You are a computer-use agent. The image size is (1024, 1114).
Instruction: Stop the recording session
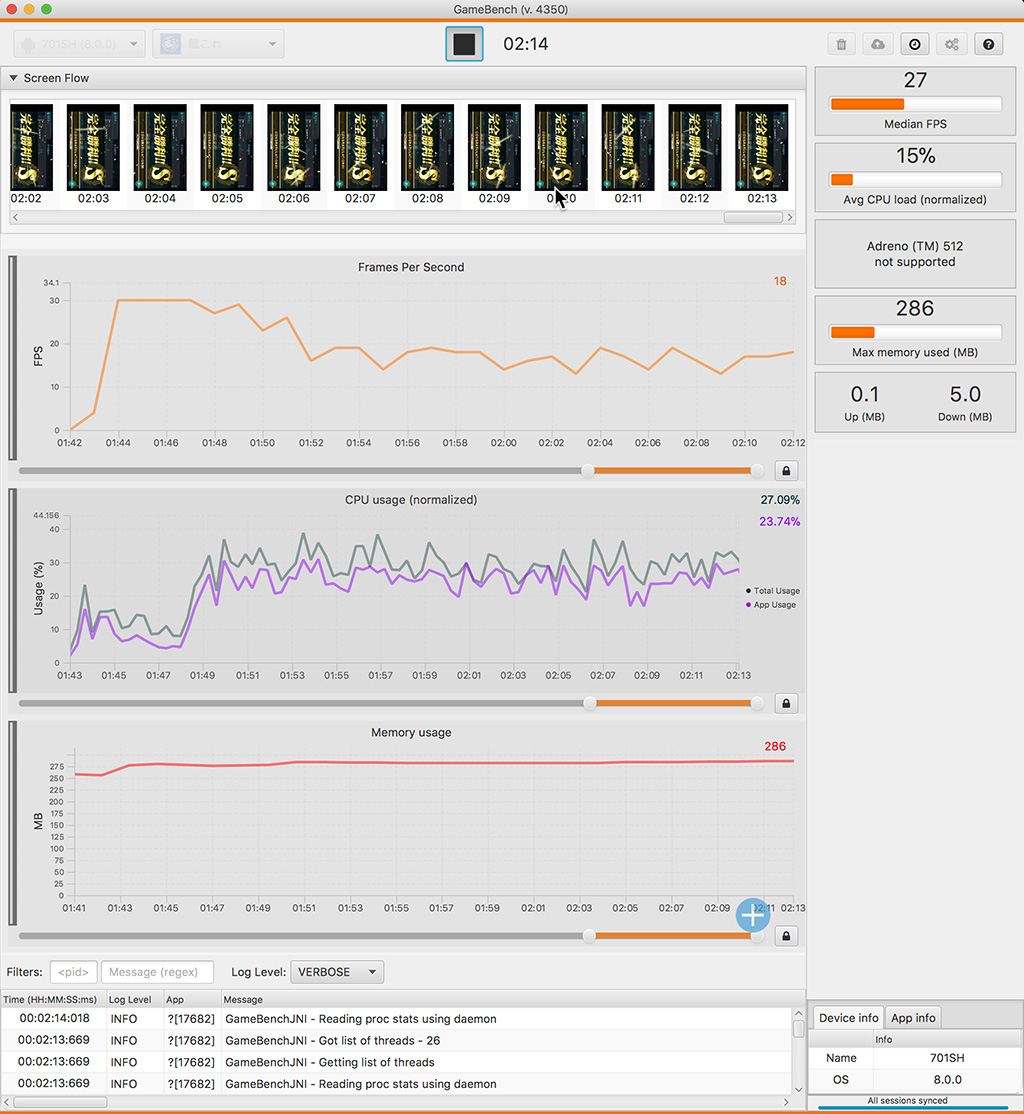(464, 44)
